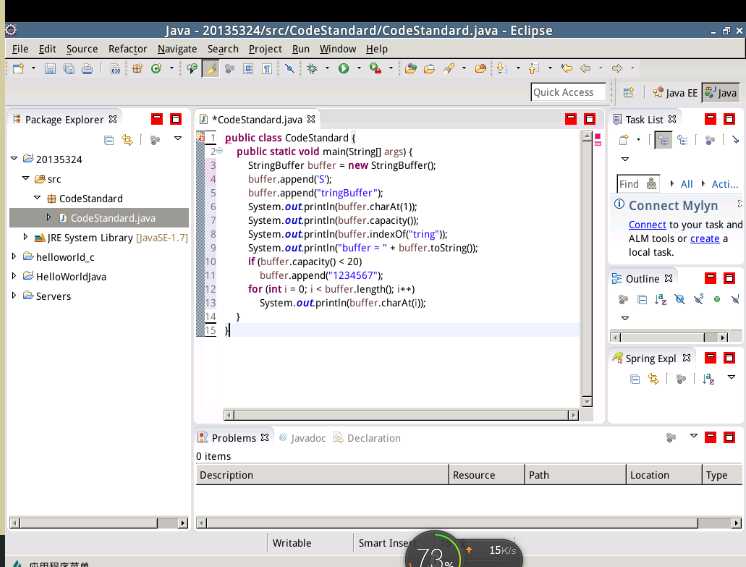
Task: Toggle Scheduled view button in Task List
Action: [682, 140]
